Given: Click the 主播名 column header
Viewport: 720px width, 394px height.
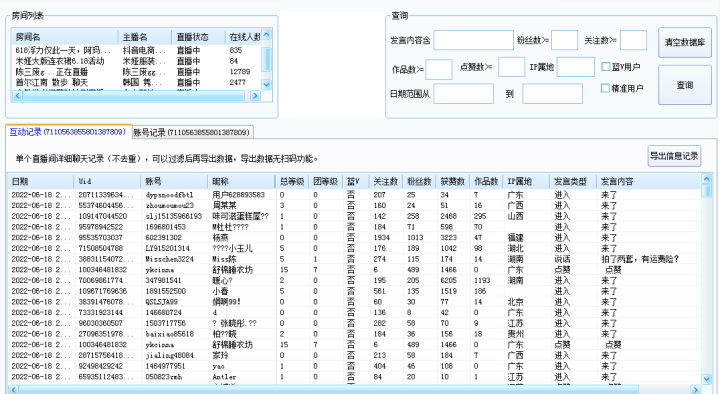Looking at the screenshot, I should [145, 37].
